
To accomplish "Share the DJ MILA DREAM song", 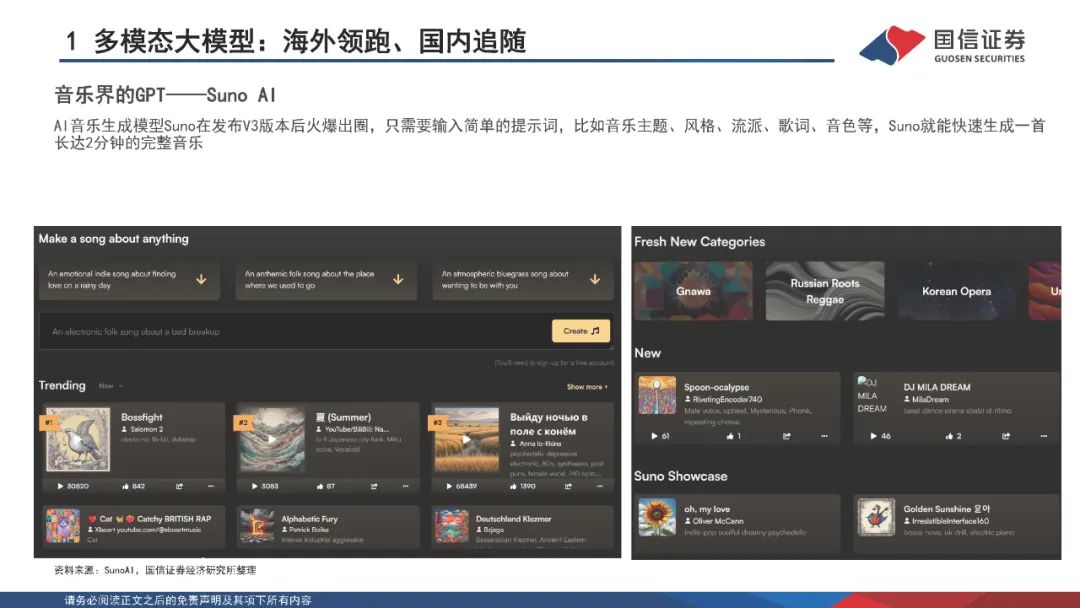I will [x=1006, y=436].
